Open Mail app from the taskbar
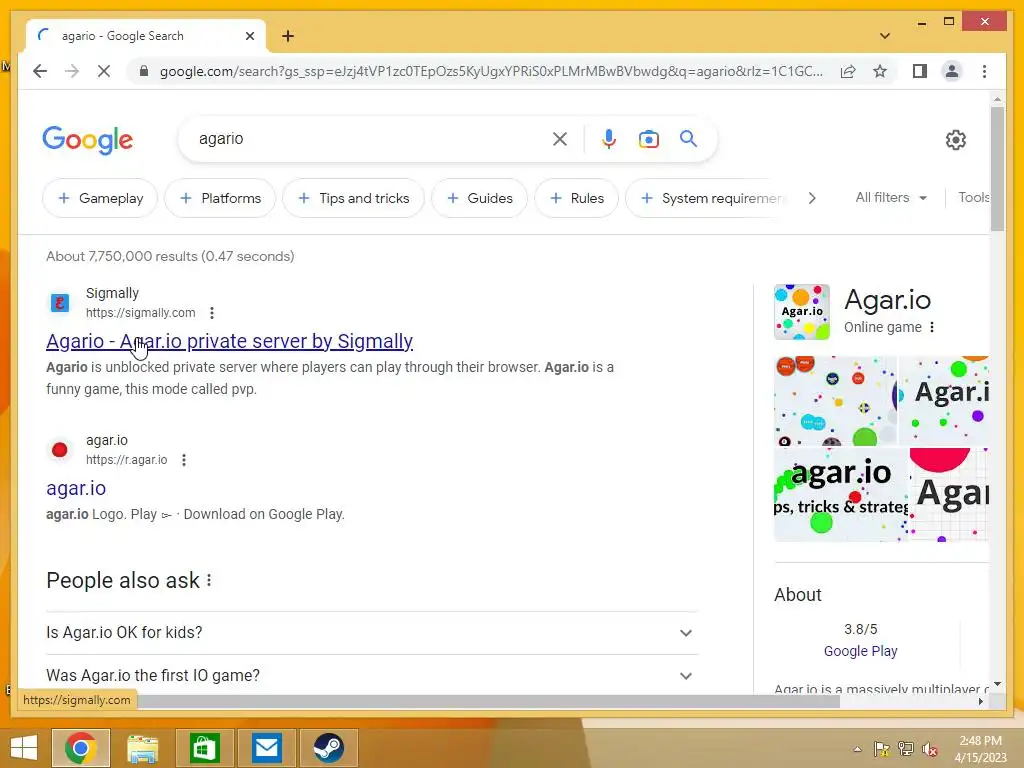This screenshot has width=1024, height=768. click(x=266, y=748)
